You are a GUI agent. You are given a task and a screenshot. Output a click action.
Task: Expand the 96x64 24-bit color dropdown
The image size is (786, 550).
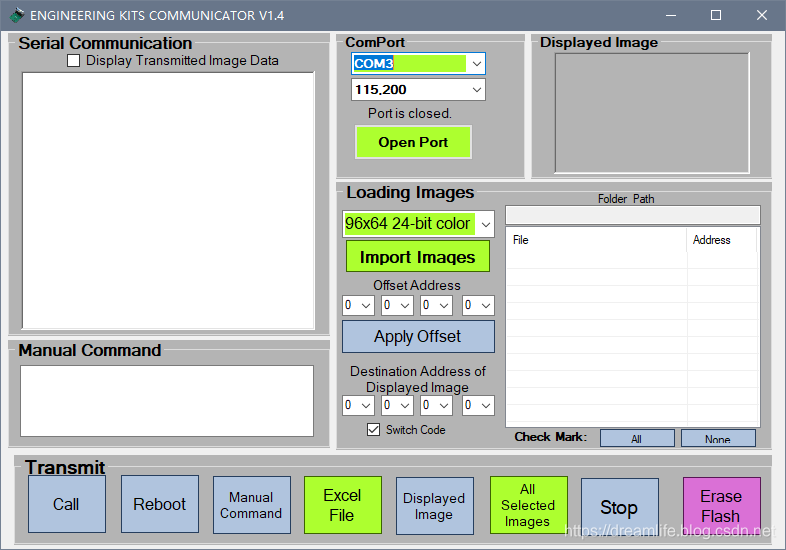[x=485, y=224]
